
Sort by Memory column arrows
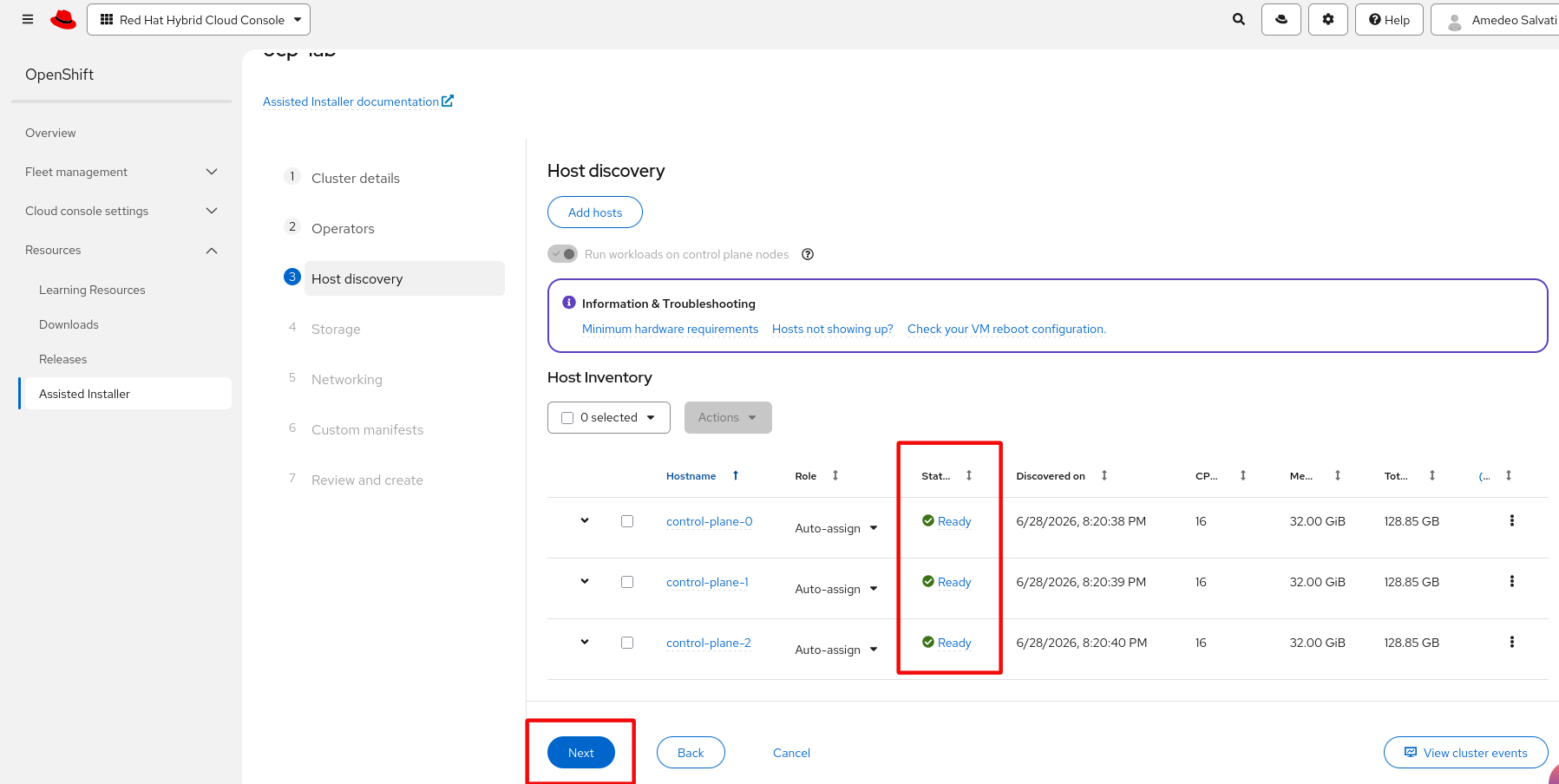tap(1338, 475)
